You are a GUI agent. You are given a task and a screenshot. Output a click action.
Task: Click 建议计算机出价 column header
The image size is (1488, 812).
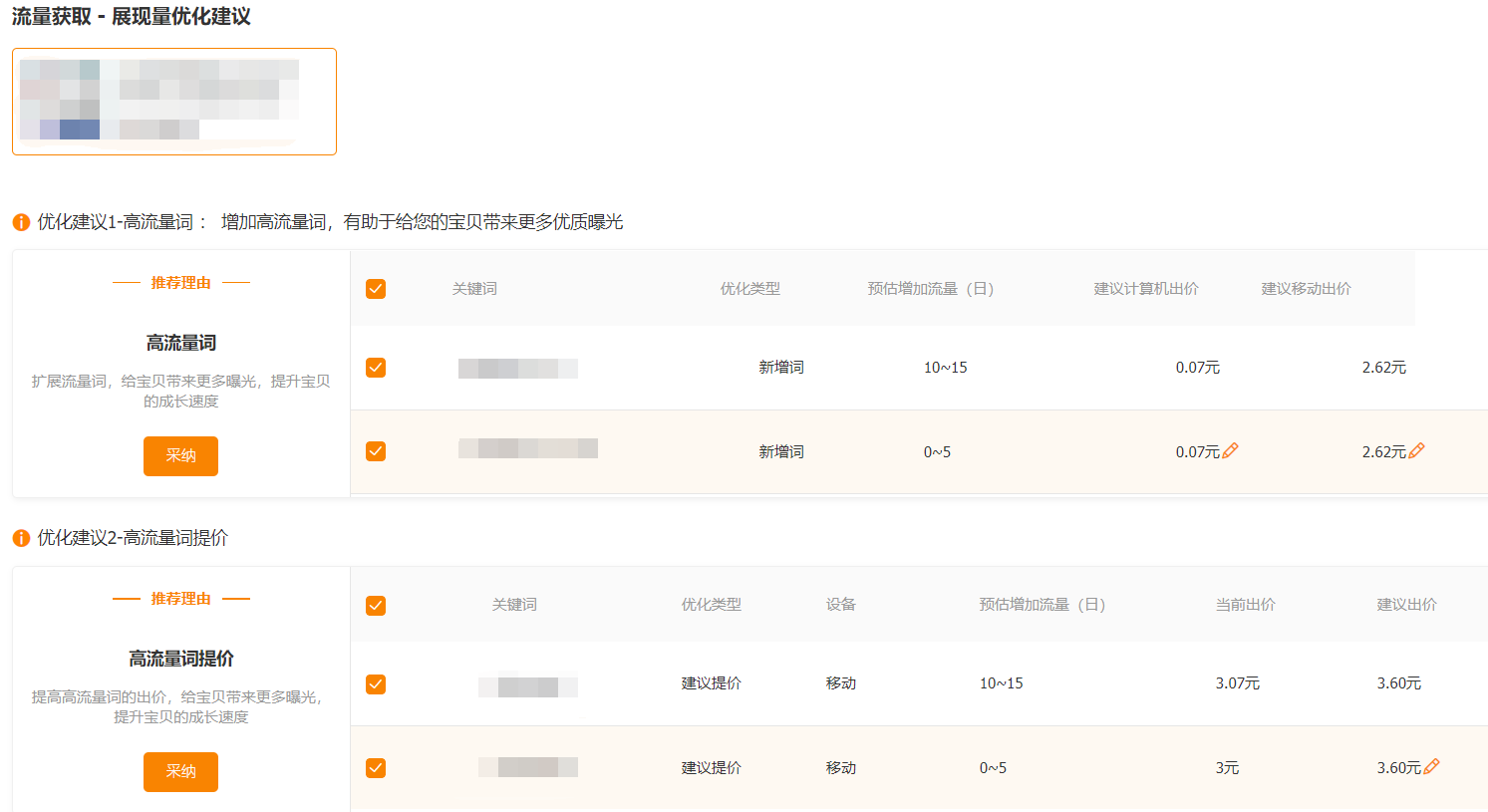tap(1146, 289)
